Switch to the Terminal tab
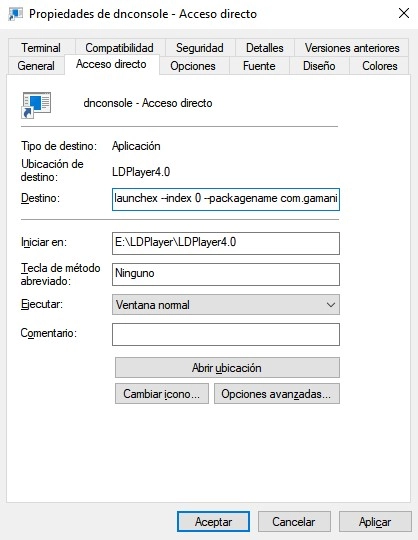Screen dimensions: 418x540 click(41, 48)
